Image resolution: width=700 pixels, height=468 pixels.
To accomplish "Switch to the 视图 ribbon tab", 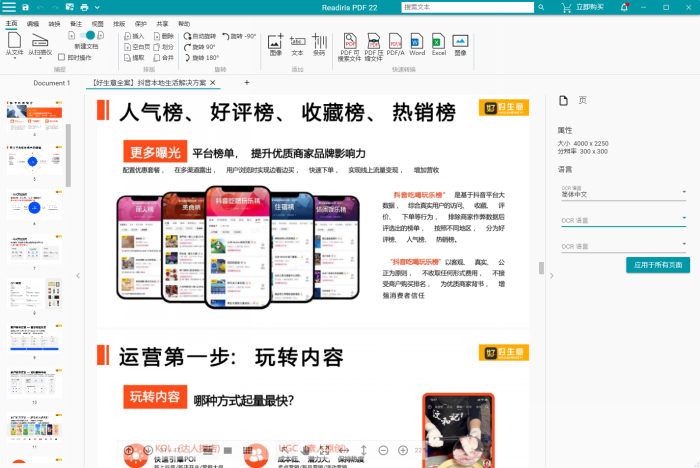I will (97, 24).
